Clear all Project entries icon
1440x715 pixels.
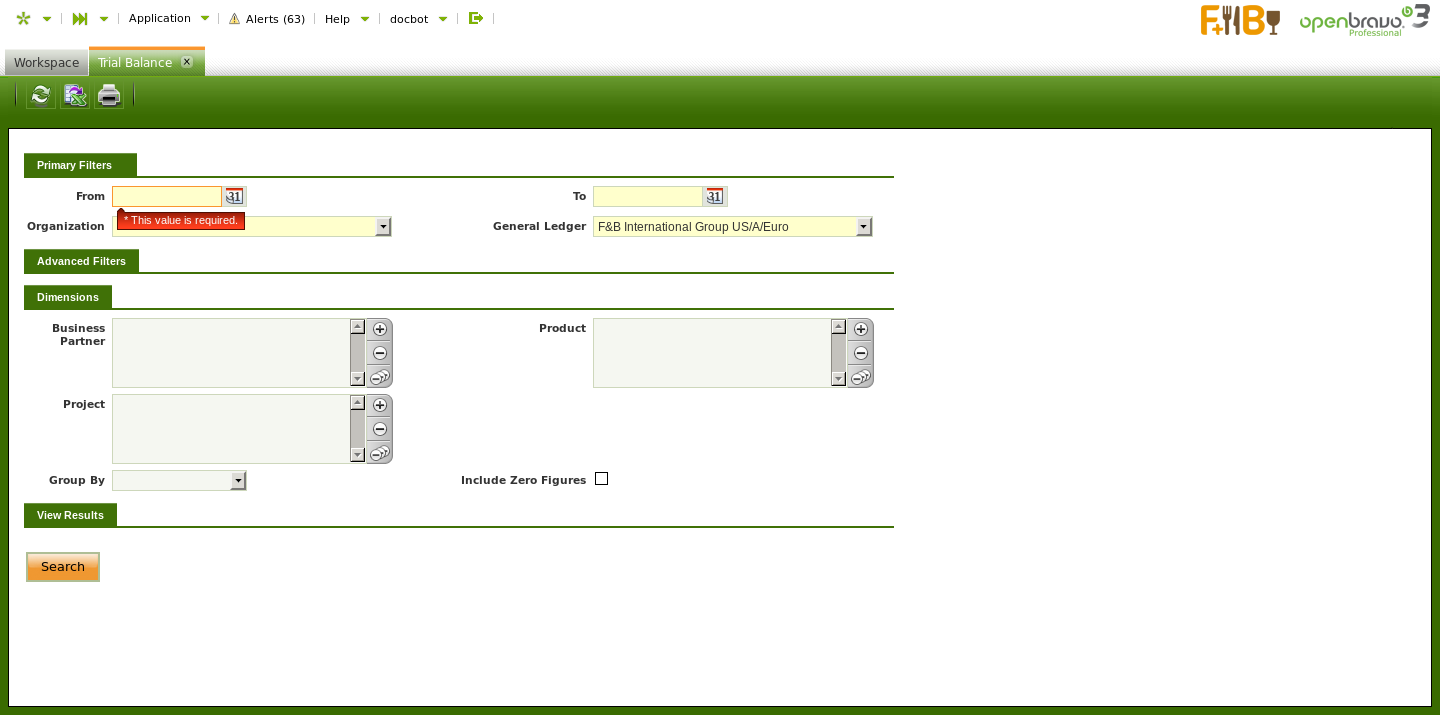click(380, 453)
